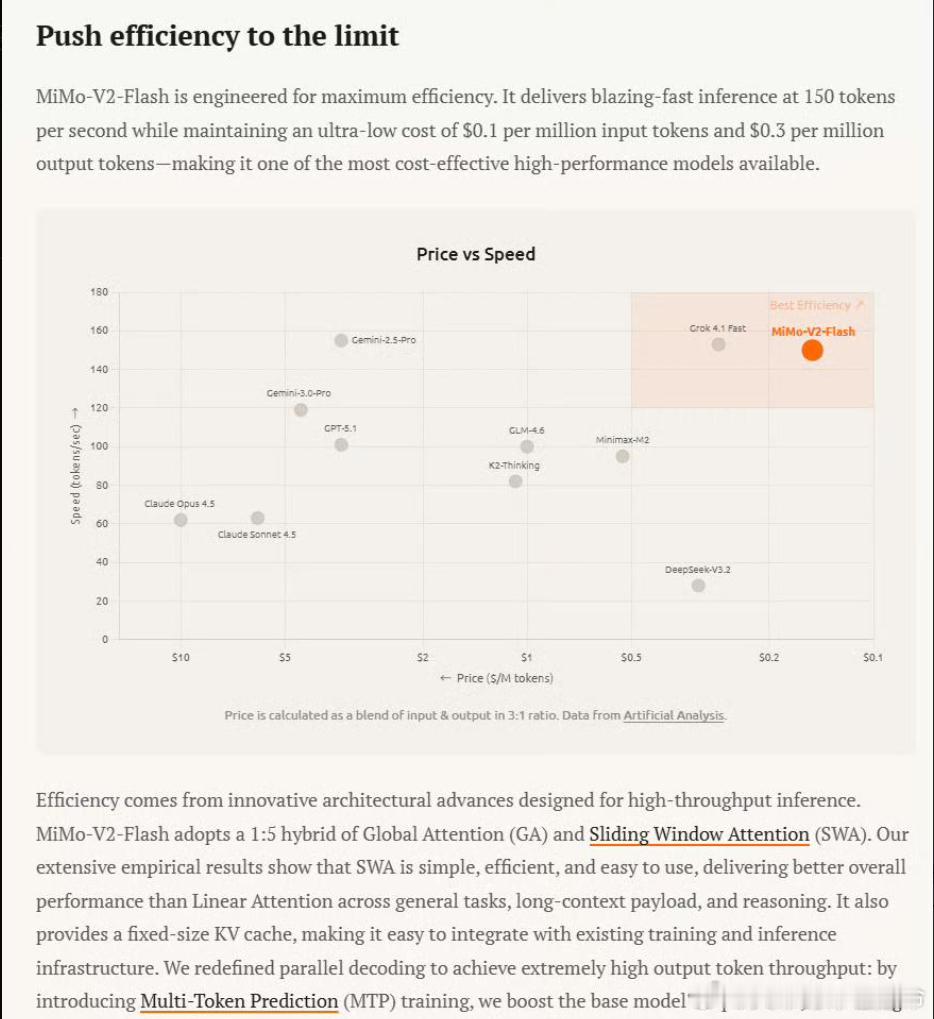Screen dimensions: 934x1019
Task: Click the Gemini-2.5-Pro chart dot
Action: click(341, 340)
